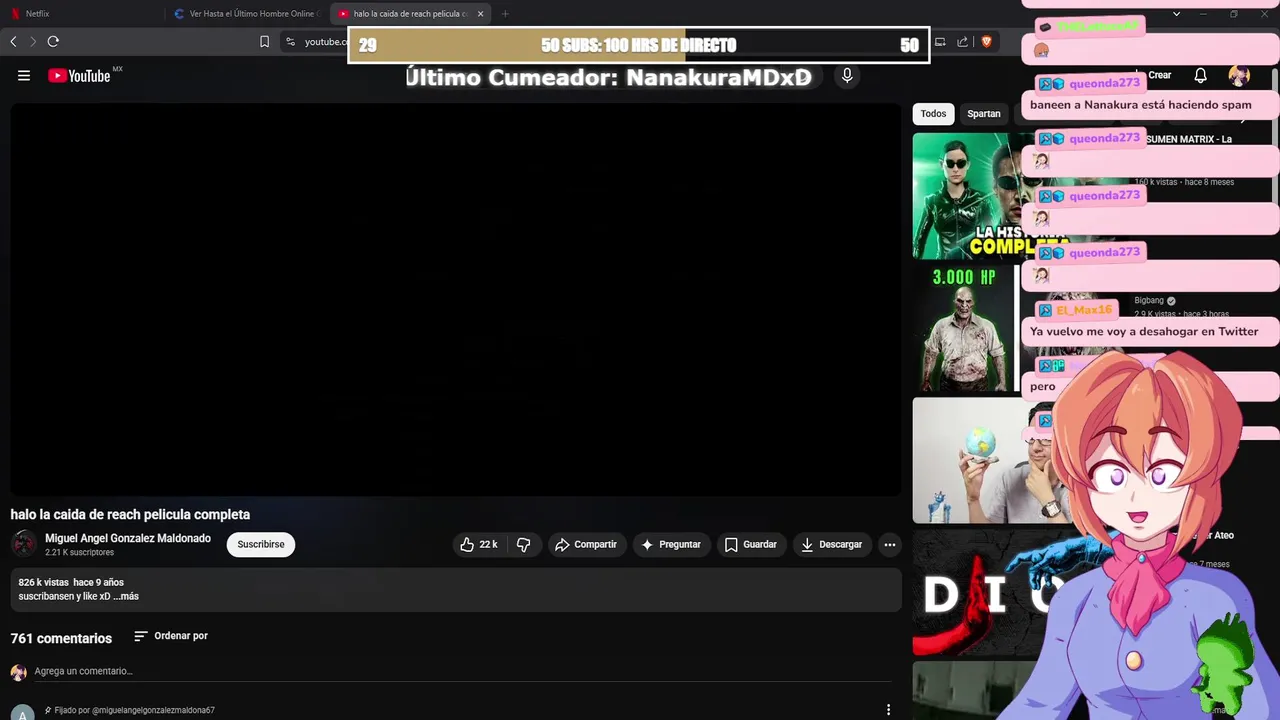Open options menu for the pinned comment
Screen dimensions: 1280x720
coord(888,710)
